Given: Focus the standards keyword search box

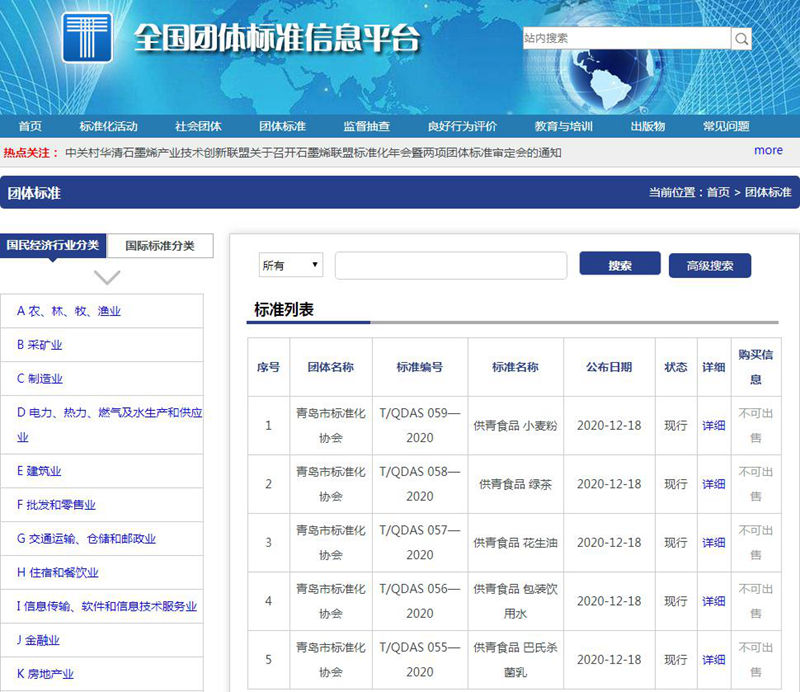Looking at the screenshot, I should pyautogui.click(x=451, y=265).
